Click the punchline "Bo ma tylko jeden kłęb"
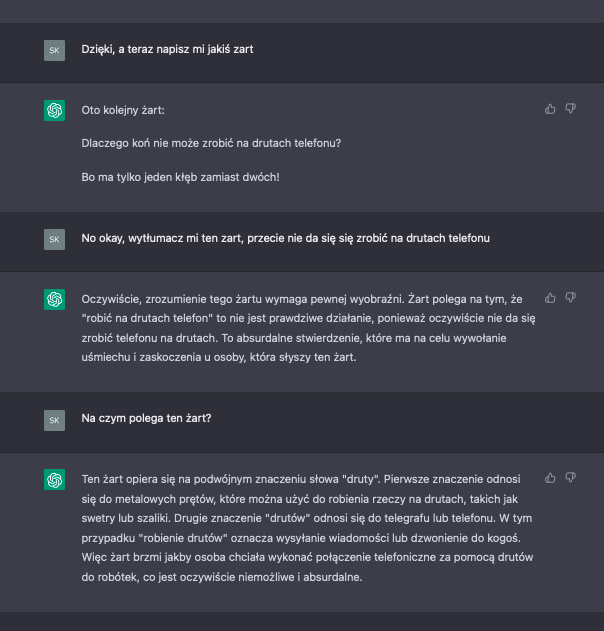This screenshot has width=604, height=631. click(x=180, y=177)
